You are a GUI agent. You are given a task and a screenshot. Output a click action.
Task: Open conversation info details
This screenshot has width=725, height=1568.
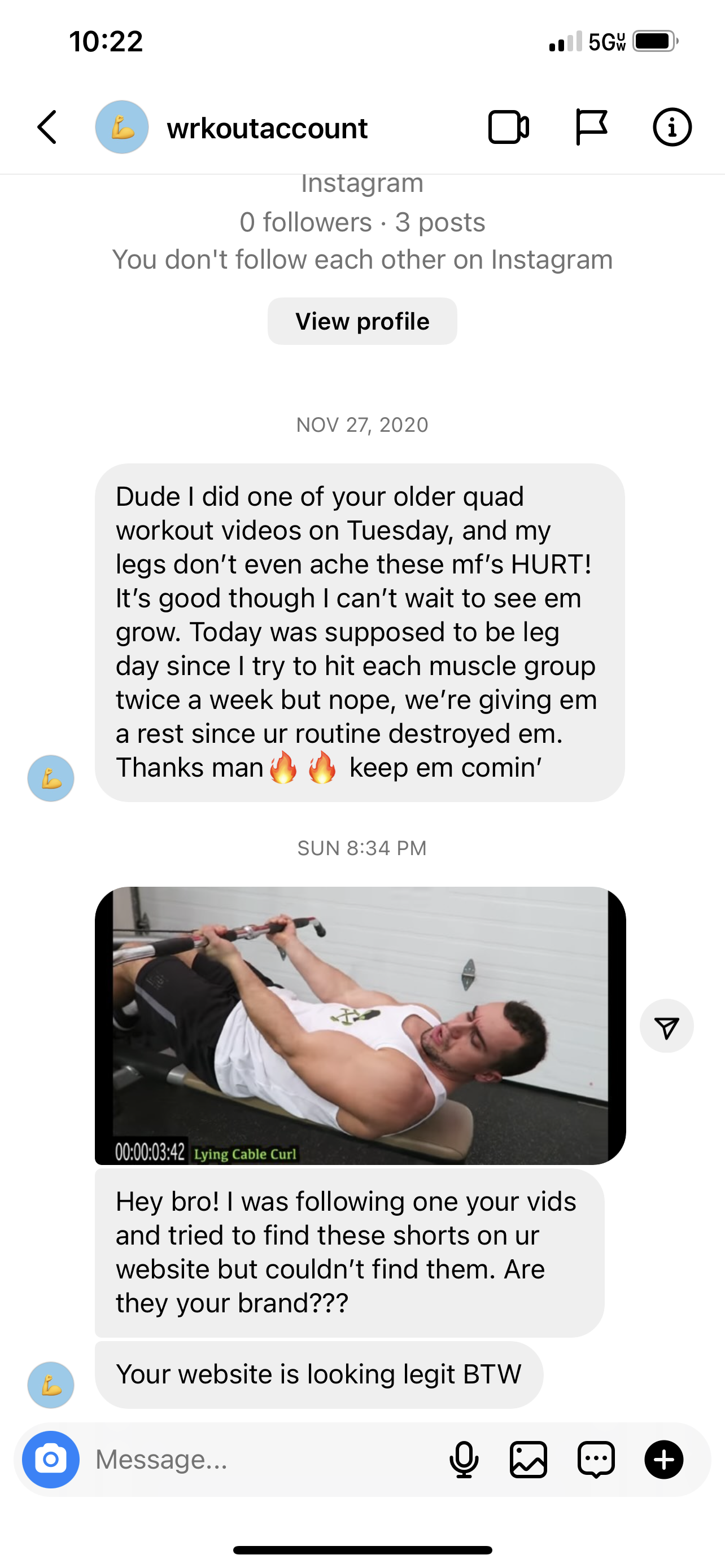[672, 127]
